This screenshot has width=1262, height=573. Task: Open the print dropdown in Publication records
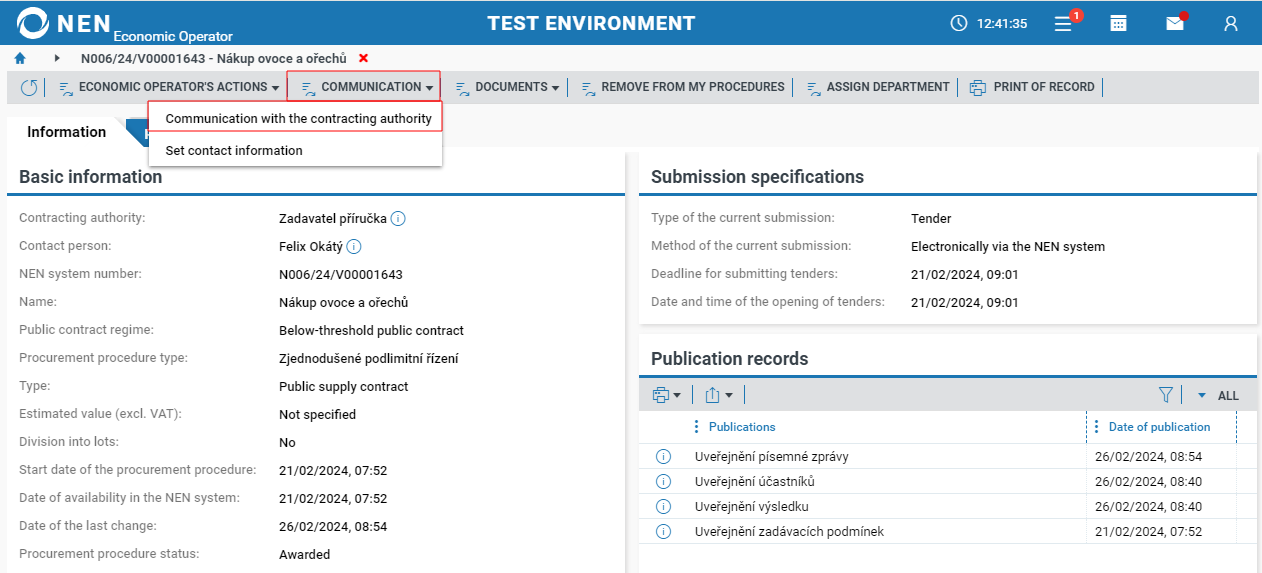coord(666,395)
